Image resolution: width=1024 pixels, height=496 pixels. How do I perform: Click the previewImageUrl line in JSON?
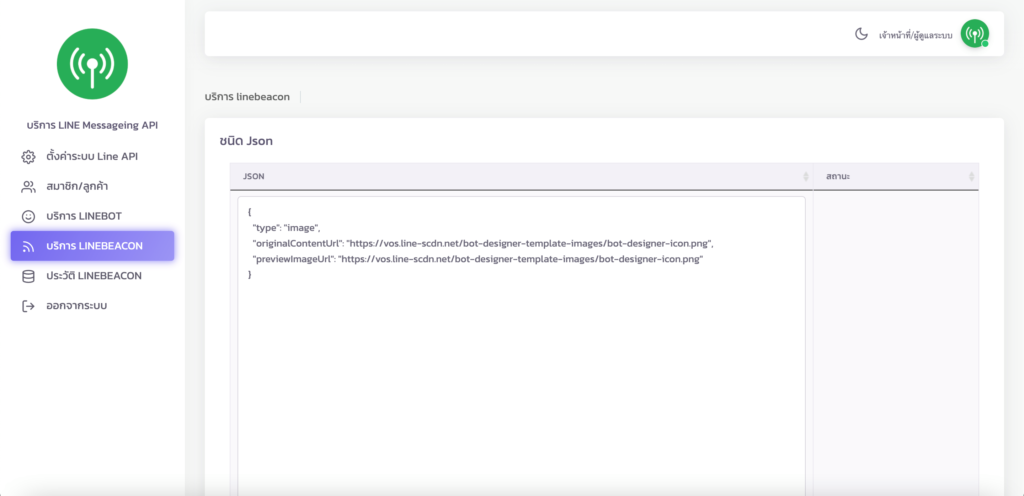[x=477, y=259]
